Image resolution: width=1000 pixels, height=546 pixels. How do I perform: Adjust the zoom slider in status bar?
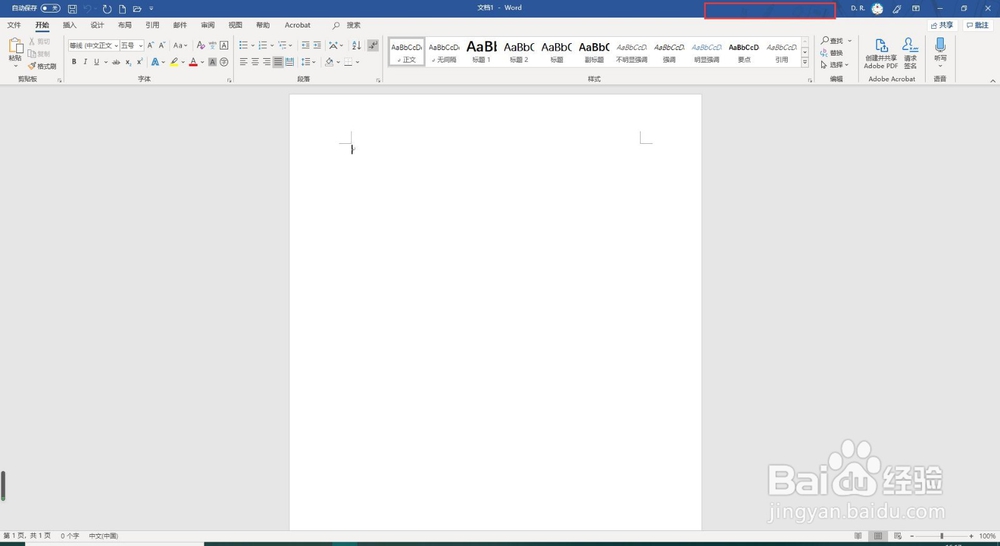tap(941, 536)
